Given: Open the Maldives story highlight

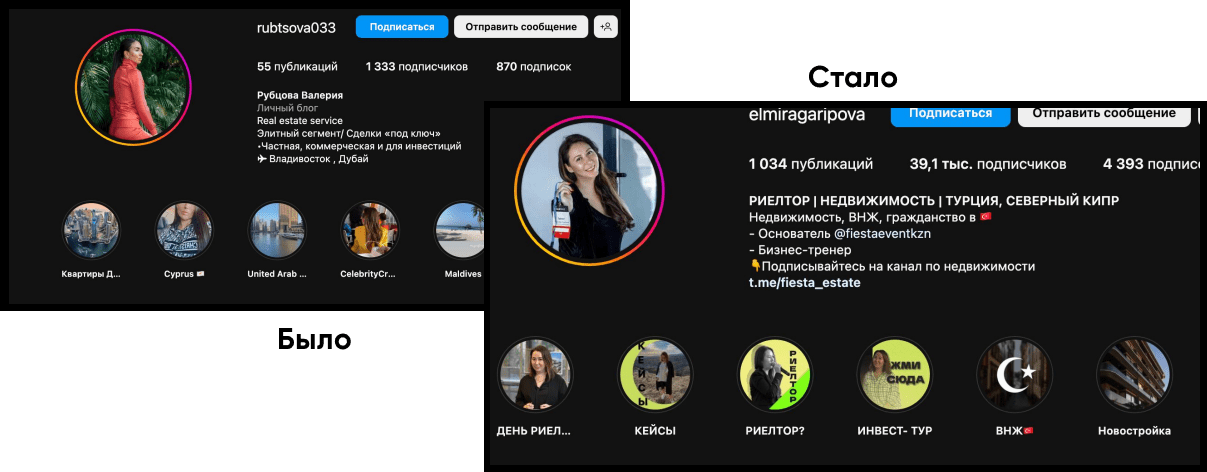Looking at the screenshot, I should 461,231.
